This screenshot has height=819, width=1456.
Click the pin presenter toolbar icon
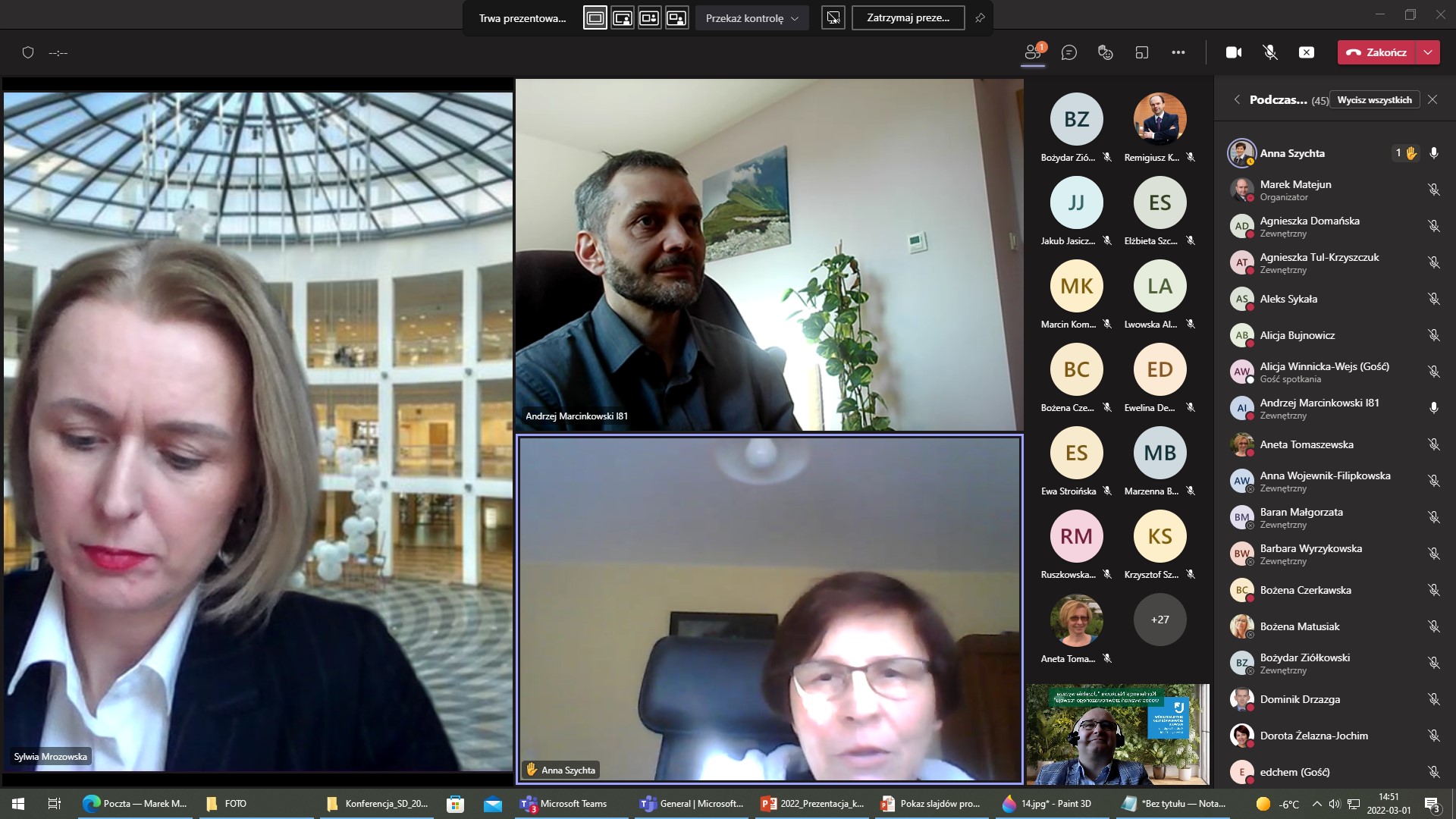(980, 18)
